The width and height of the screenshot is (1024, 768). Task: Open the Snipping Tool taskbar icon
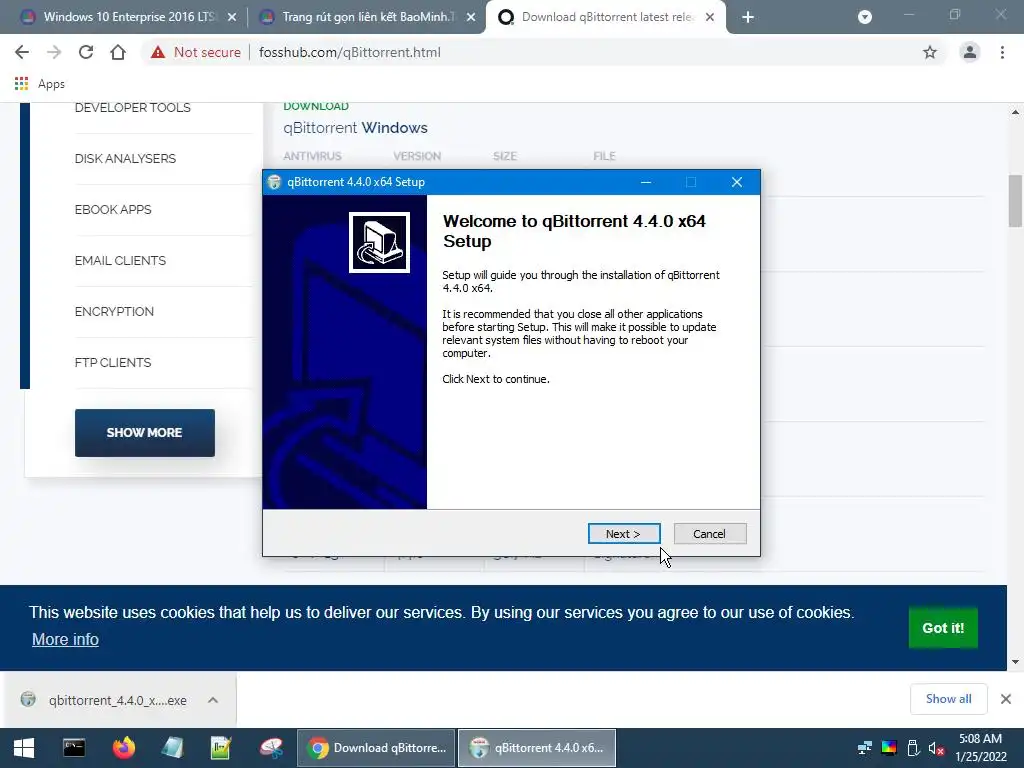click(270, 748)
